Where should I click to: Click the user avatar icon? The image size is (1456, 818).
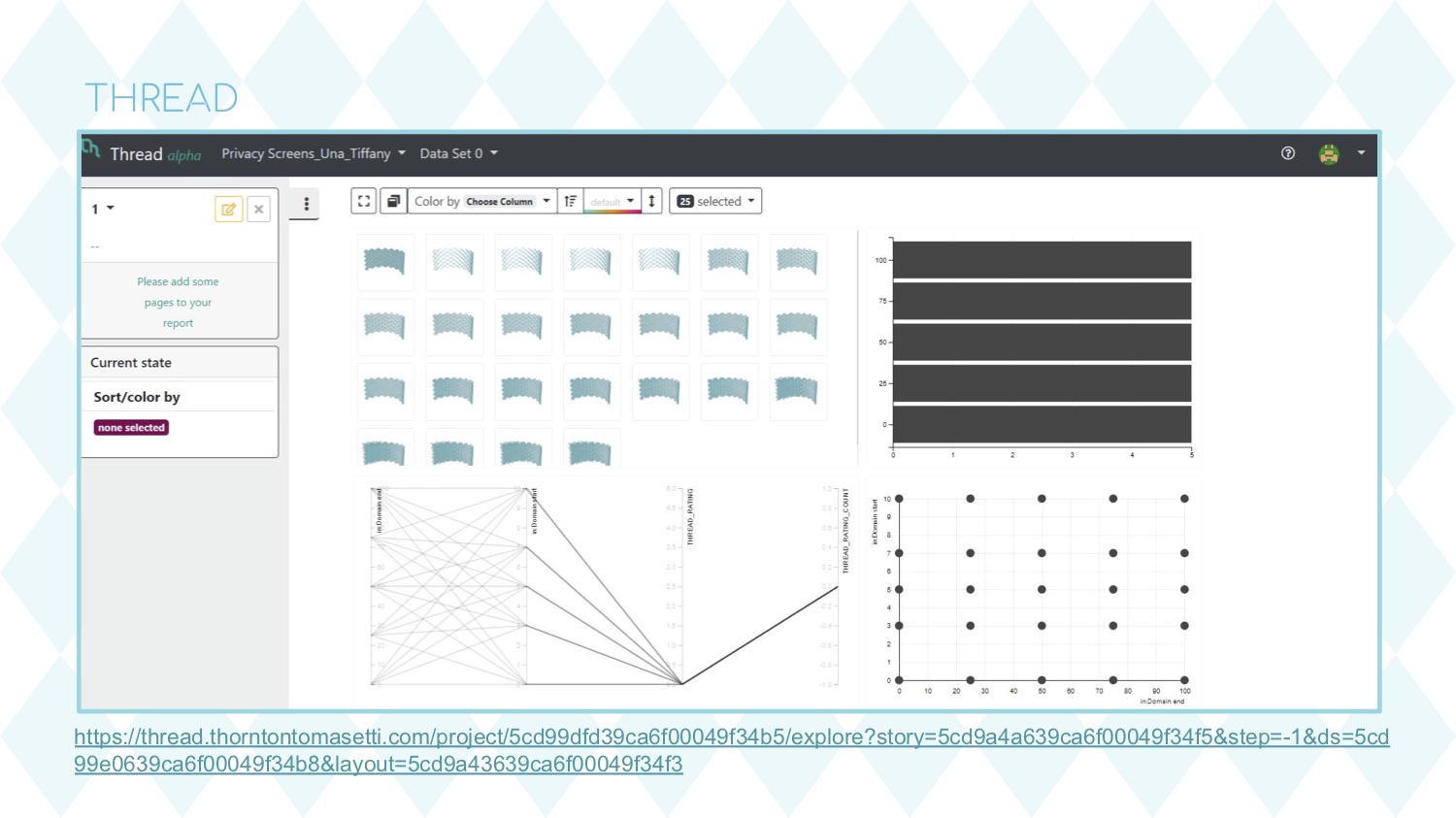click(1329, 154)
